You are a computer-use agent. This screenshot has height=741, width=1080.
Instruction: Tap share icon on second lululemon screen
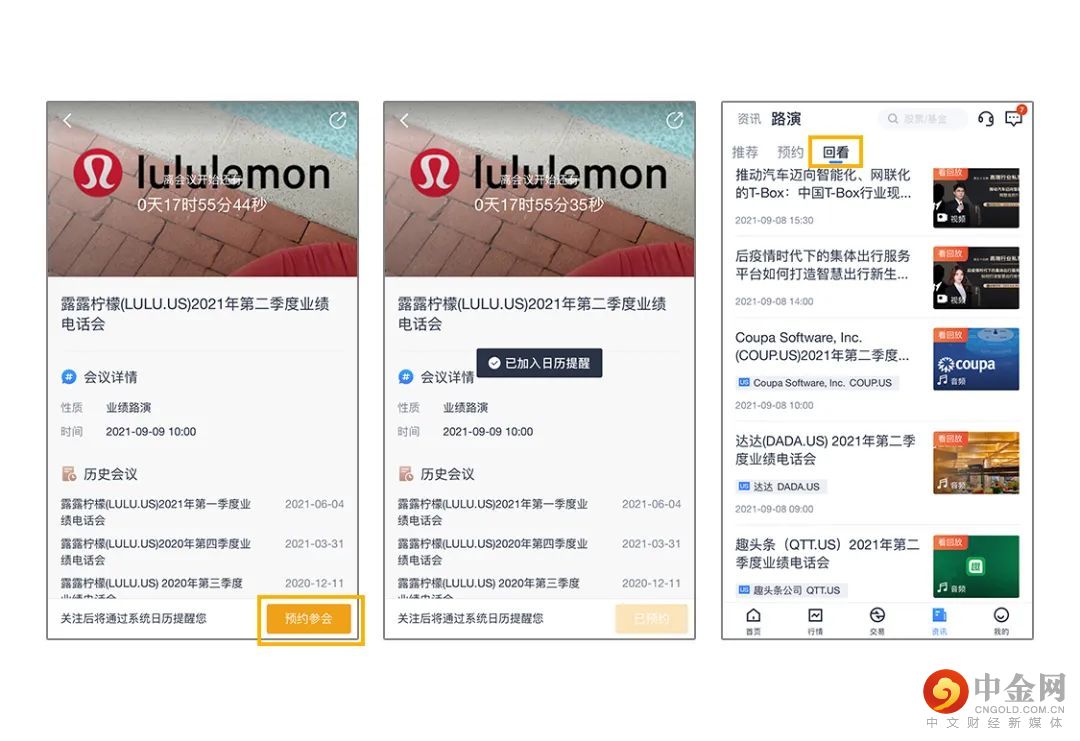pyautogui.click(x=674, y=121)
